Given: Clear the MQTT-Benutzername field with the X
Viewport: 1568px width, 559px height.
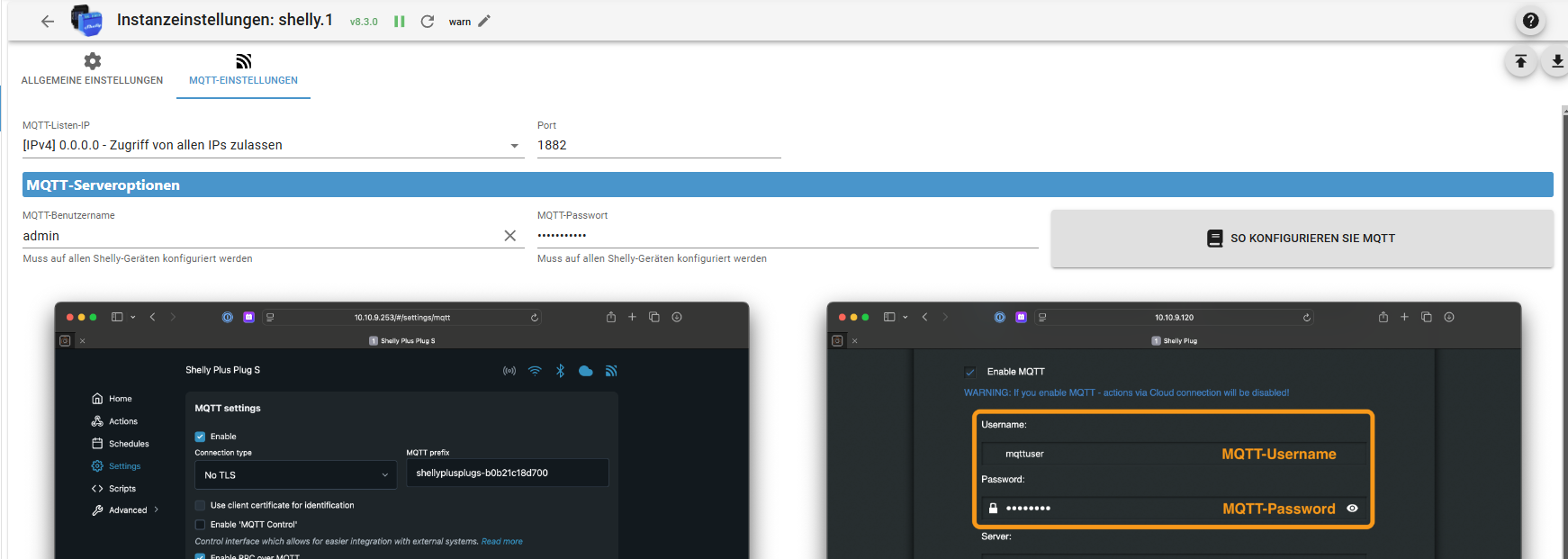Looking at the screenshot, I should 509,236.
